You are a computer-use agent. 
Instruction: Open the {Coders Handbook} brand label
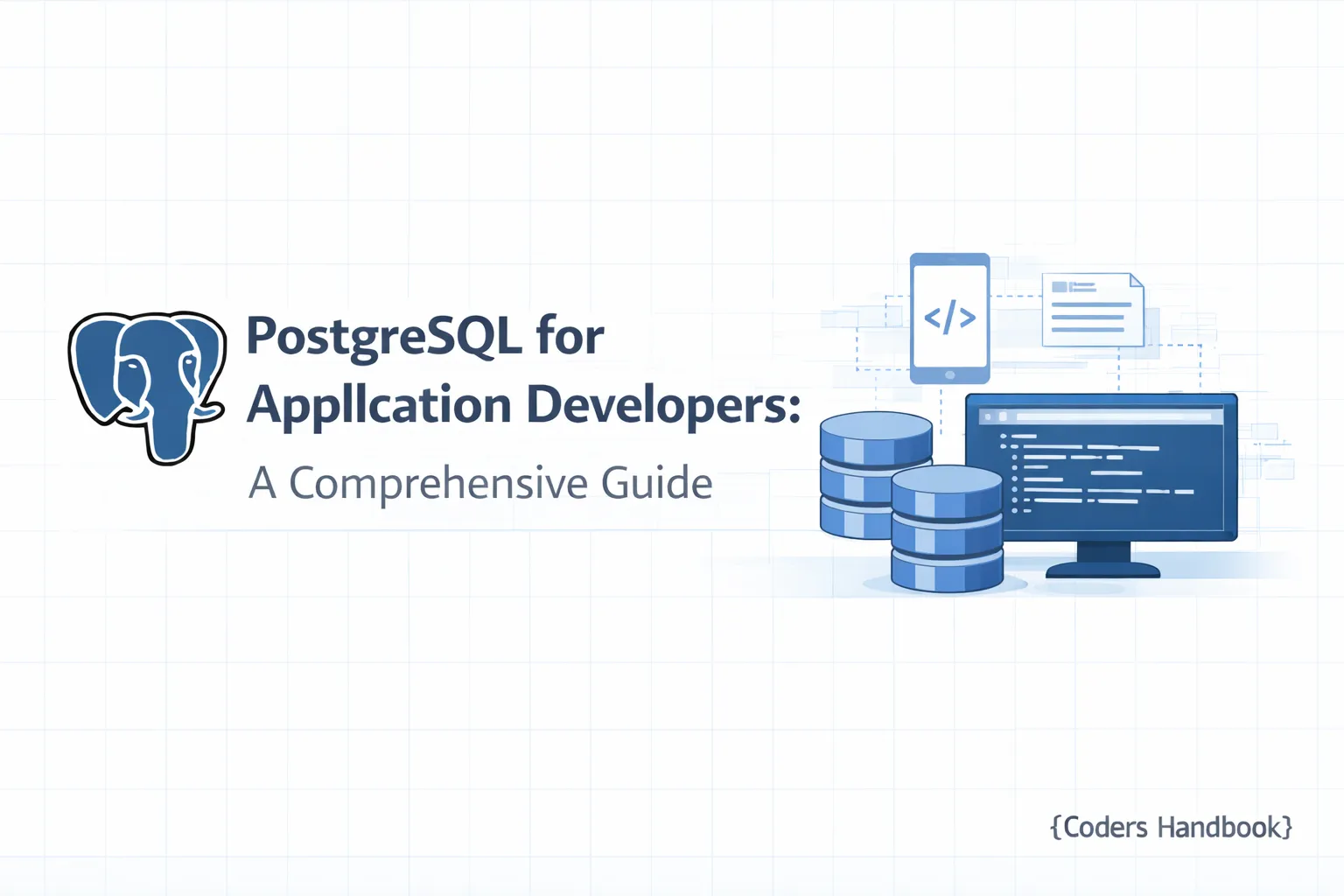click(x=1171, y=827)
